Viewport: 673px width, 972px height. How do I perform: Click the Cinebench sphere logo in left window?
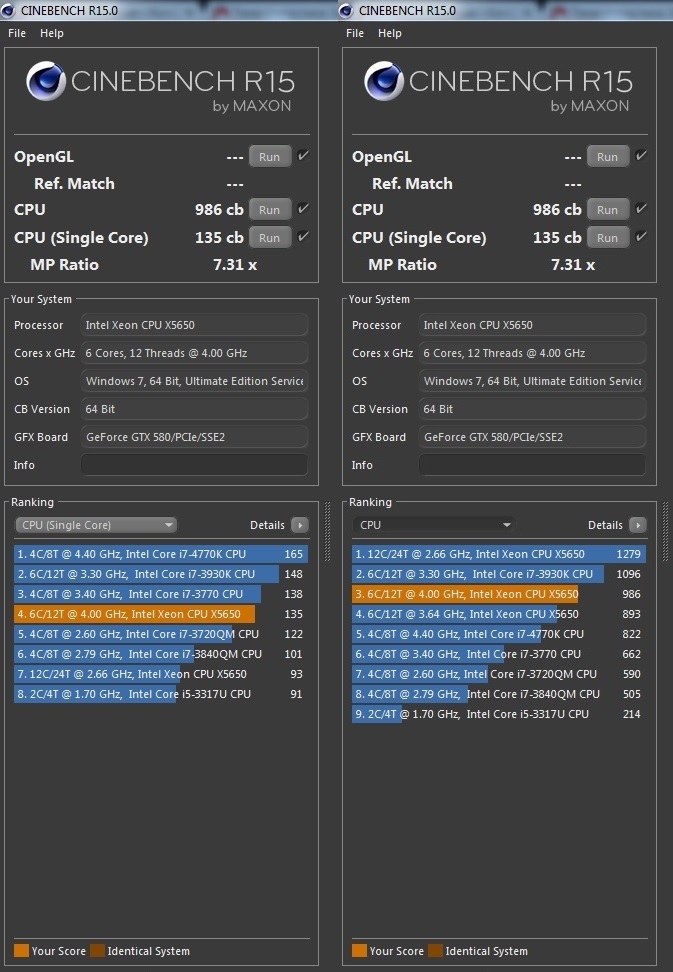(45, 83)
